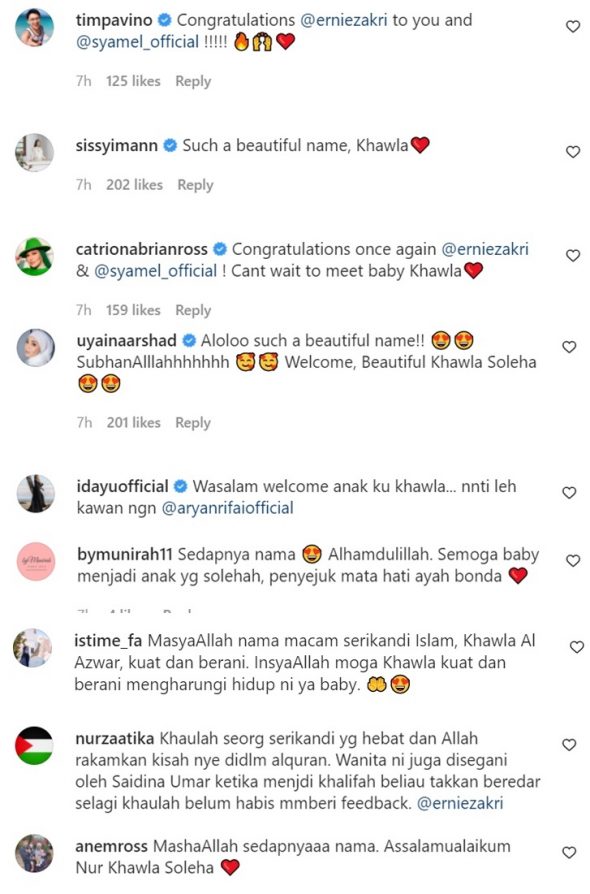Heart nurzaatika's comment
Viewport: 590px width, 894px height.
click(569, 745)
